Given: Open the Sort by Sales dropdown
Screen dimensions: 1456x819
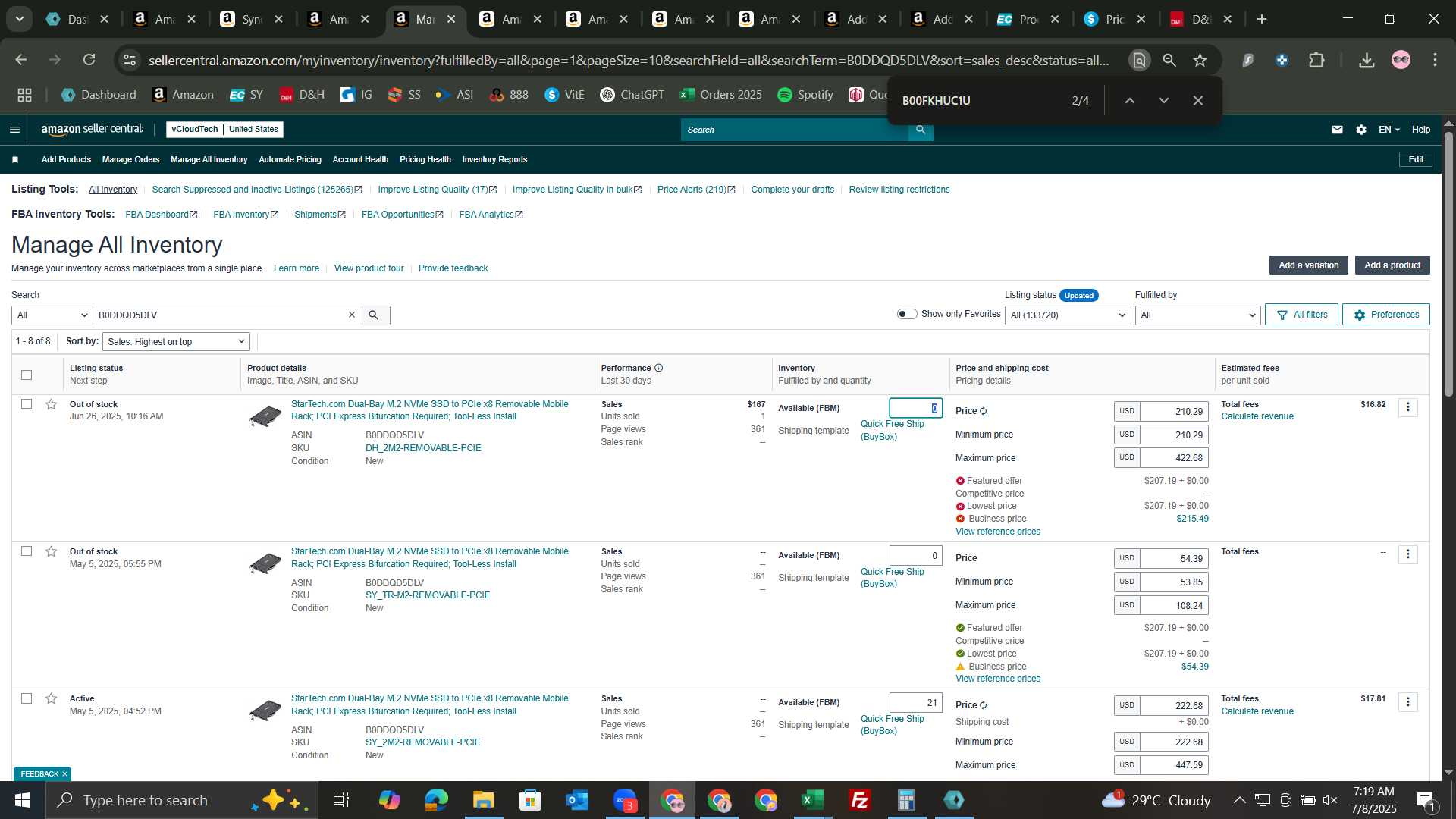Looking at the screenshot, I should [x=176, y=341].
